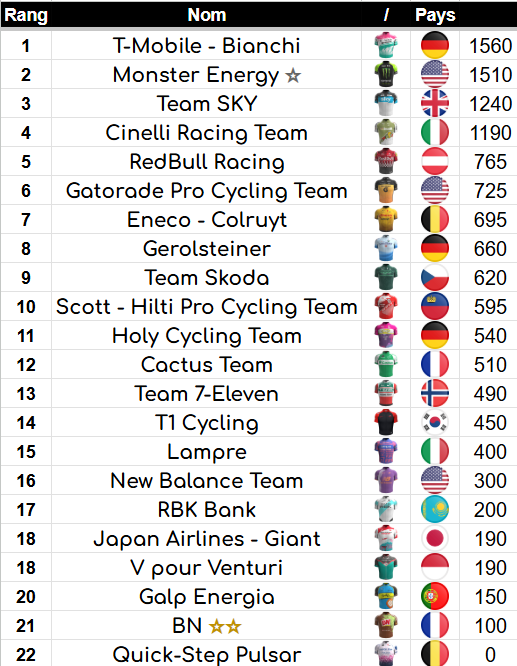The height and width of the screenshot is (666, 517).
Task: Click the T-Mobile - Bianchi jersey icon
Action: [x=386, y=45]
